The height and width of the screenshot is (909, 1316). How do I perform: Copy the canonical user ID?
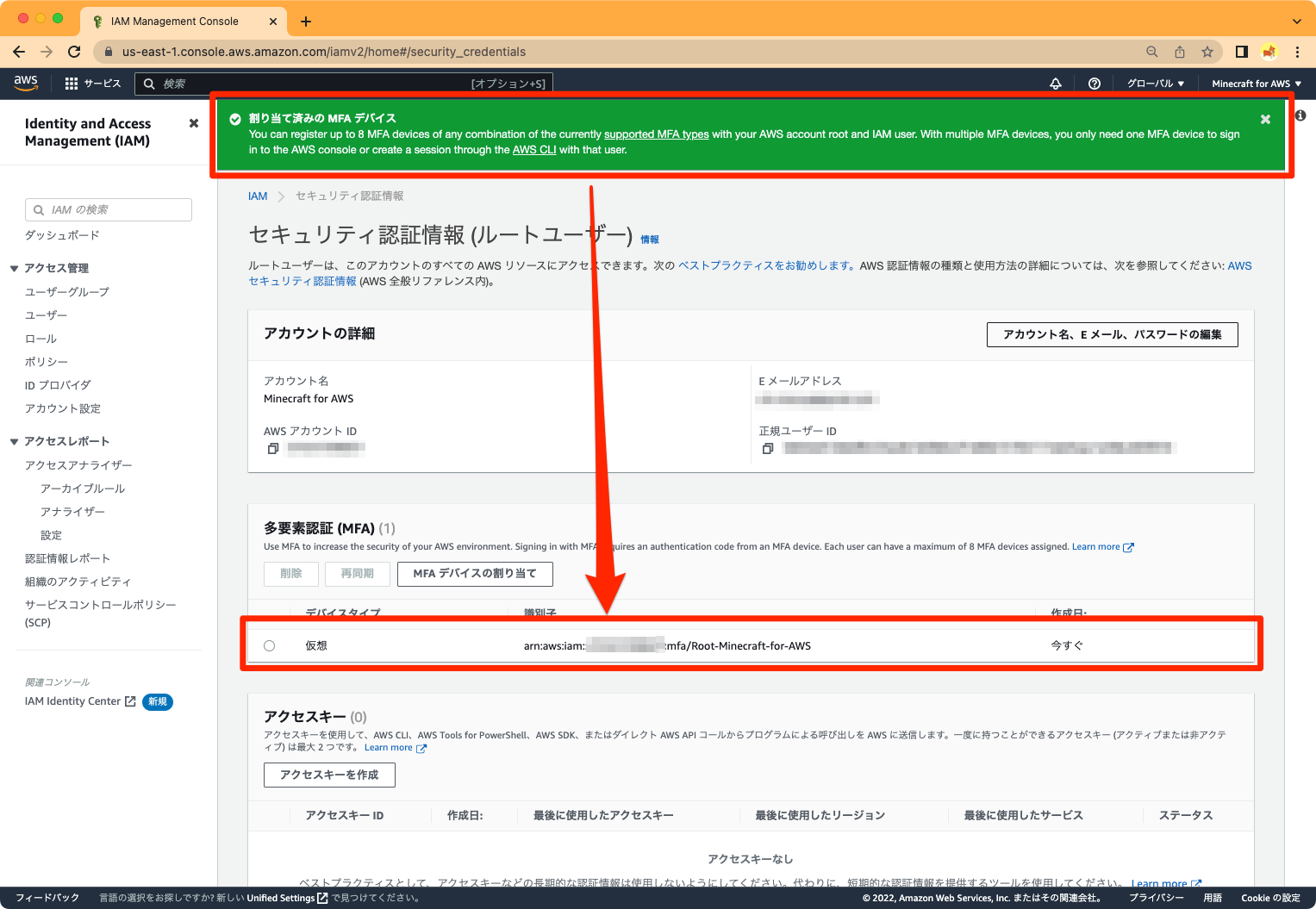point(768,448)
